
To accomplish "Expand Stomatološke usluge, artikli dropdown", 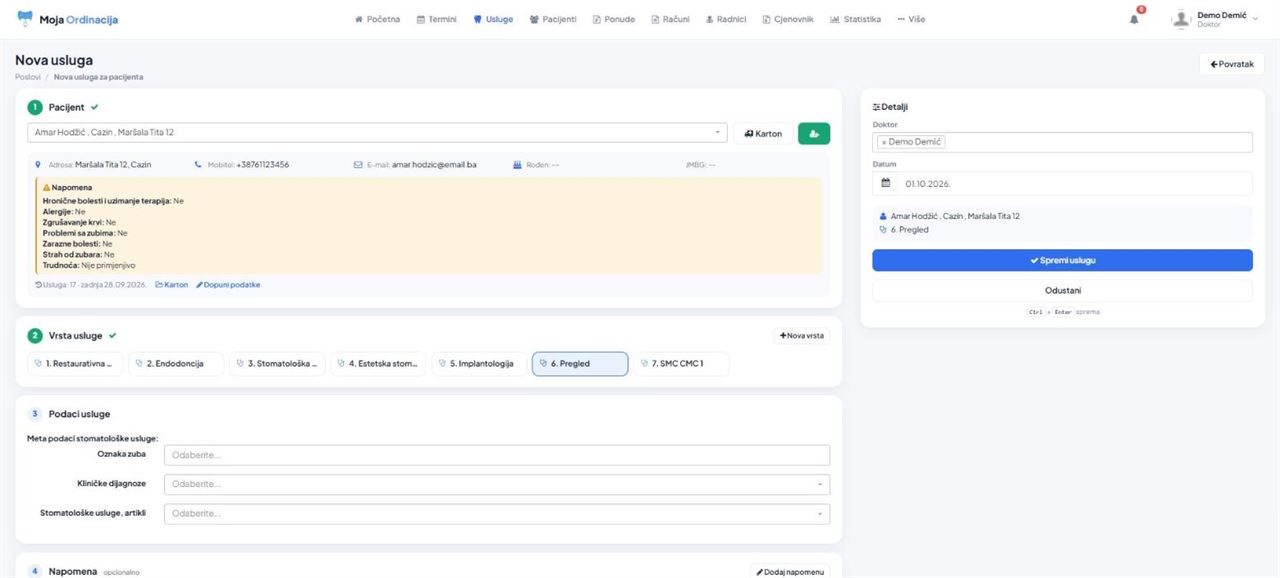I will 498,514.
